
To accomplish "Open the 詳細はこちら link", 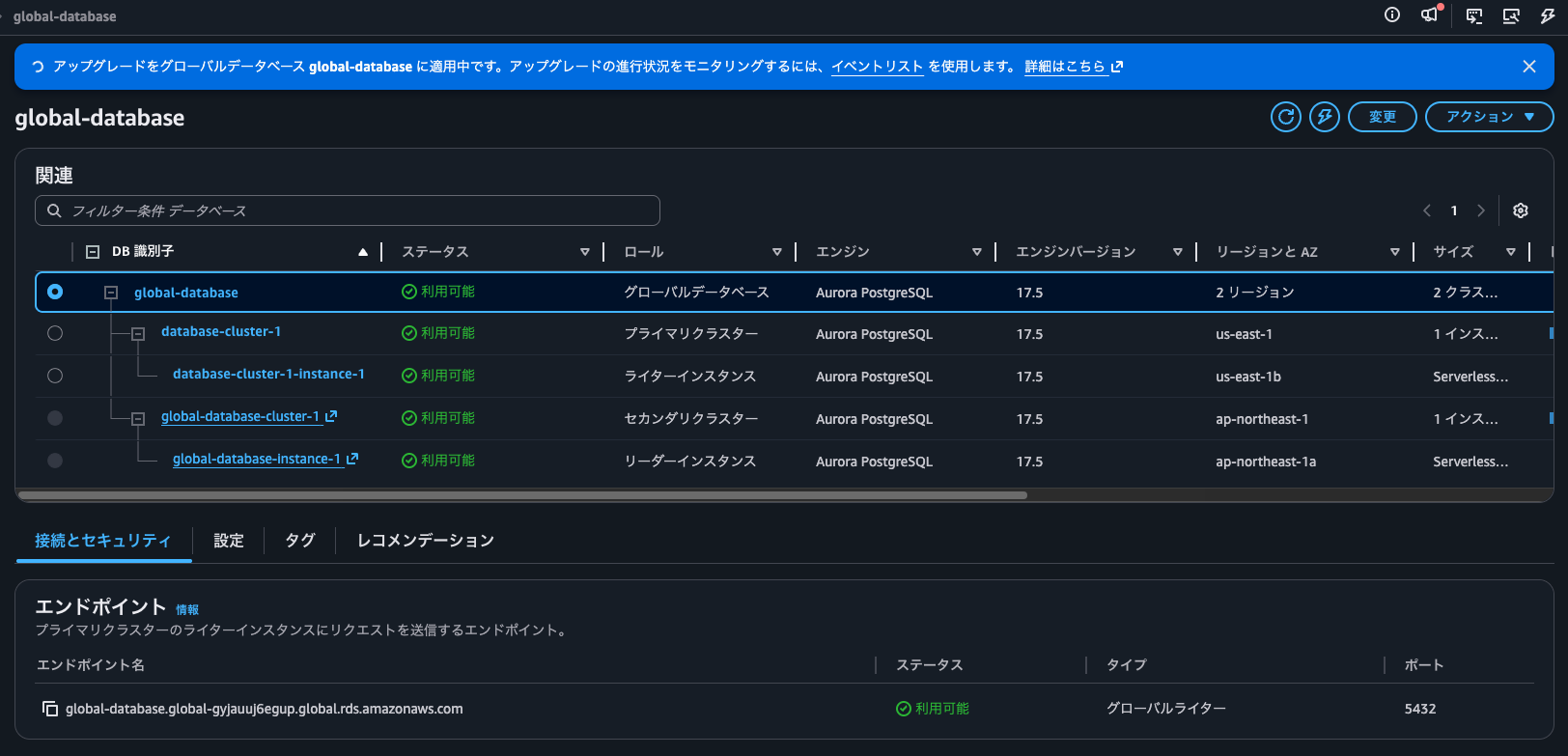I will click(x=1074, y=67).
